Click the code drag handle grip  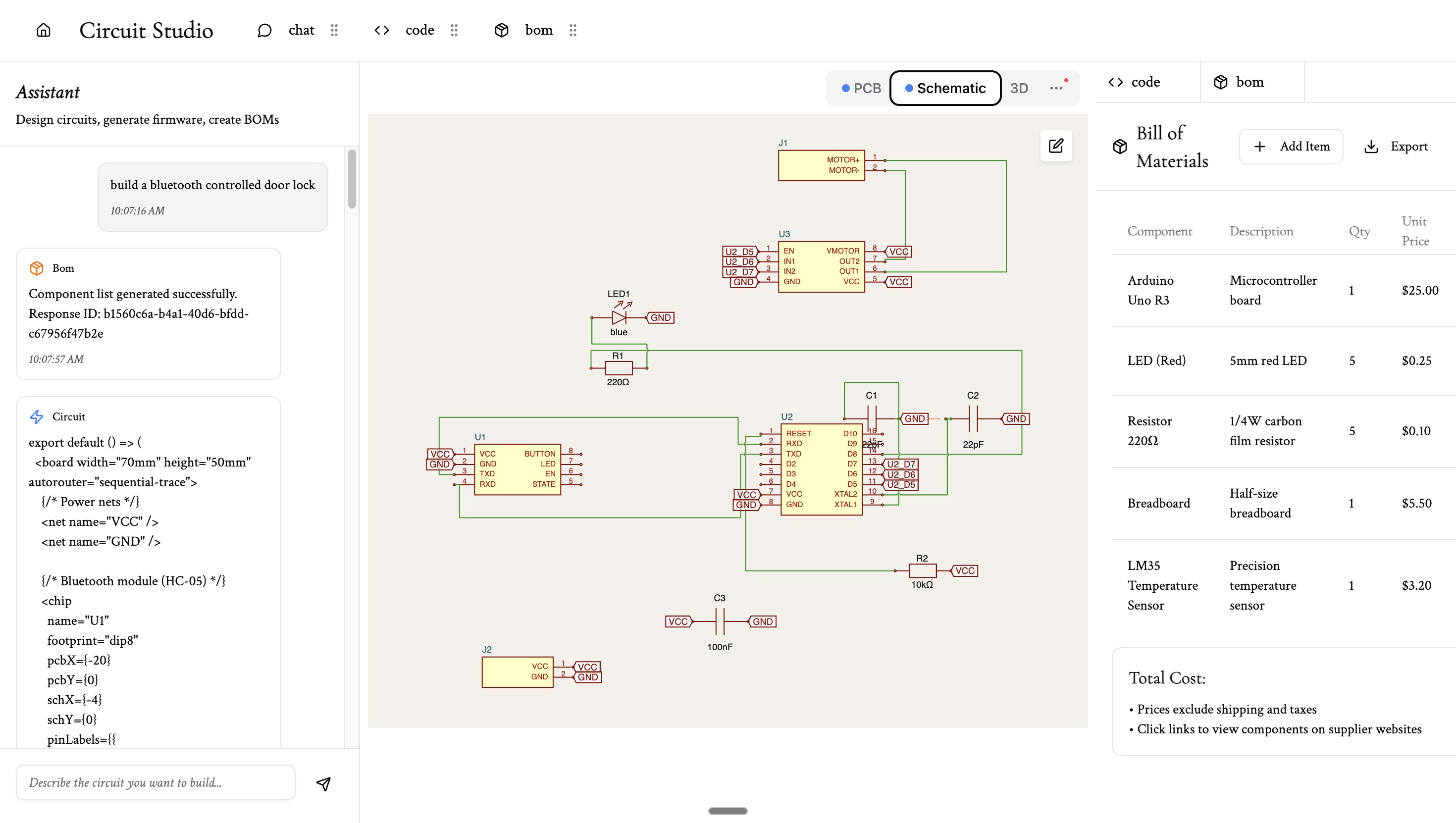[x=454, y=30]
